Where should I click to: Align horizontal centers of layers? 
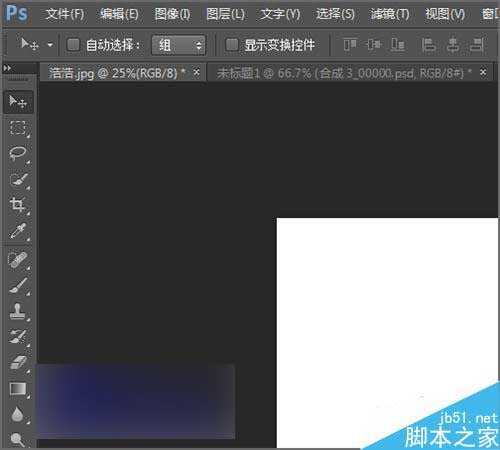click(453, 44)
